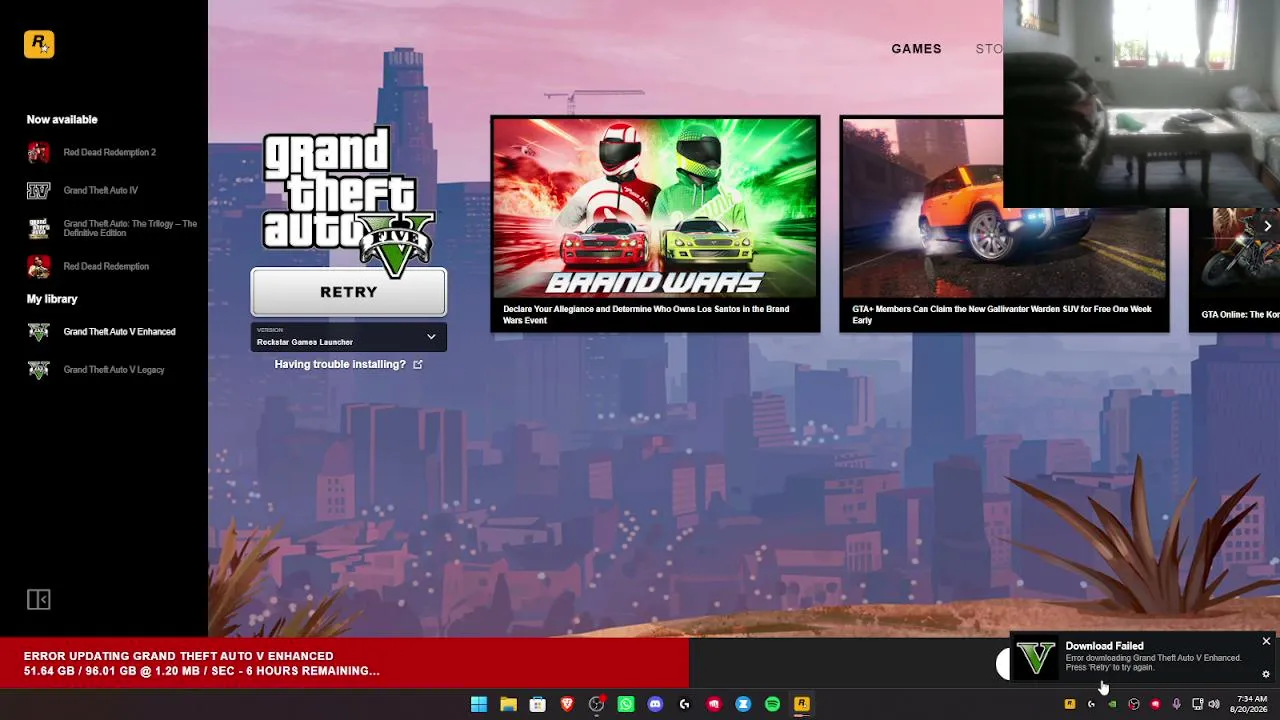Select 'Grand Theft Auto IV' in the sidebar
The image size is (1280, 720).
(x=101, y=190)
